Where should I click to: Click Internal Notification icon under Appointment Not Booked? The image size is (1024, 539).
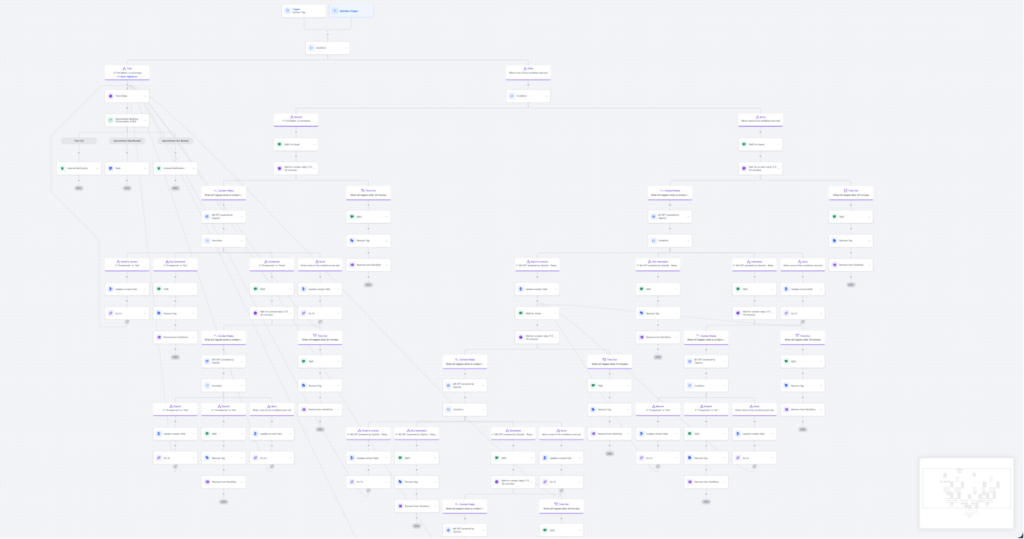(159, 168)
